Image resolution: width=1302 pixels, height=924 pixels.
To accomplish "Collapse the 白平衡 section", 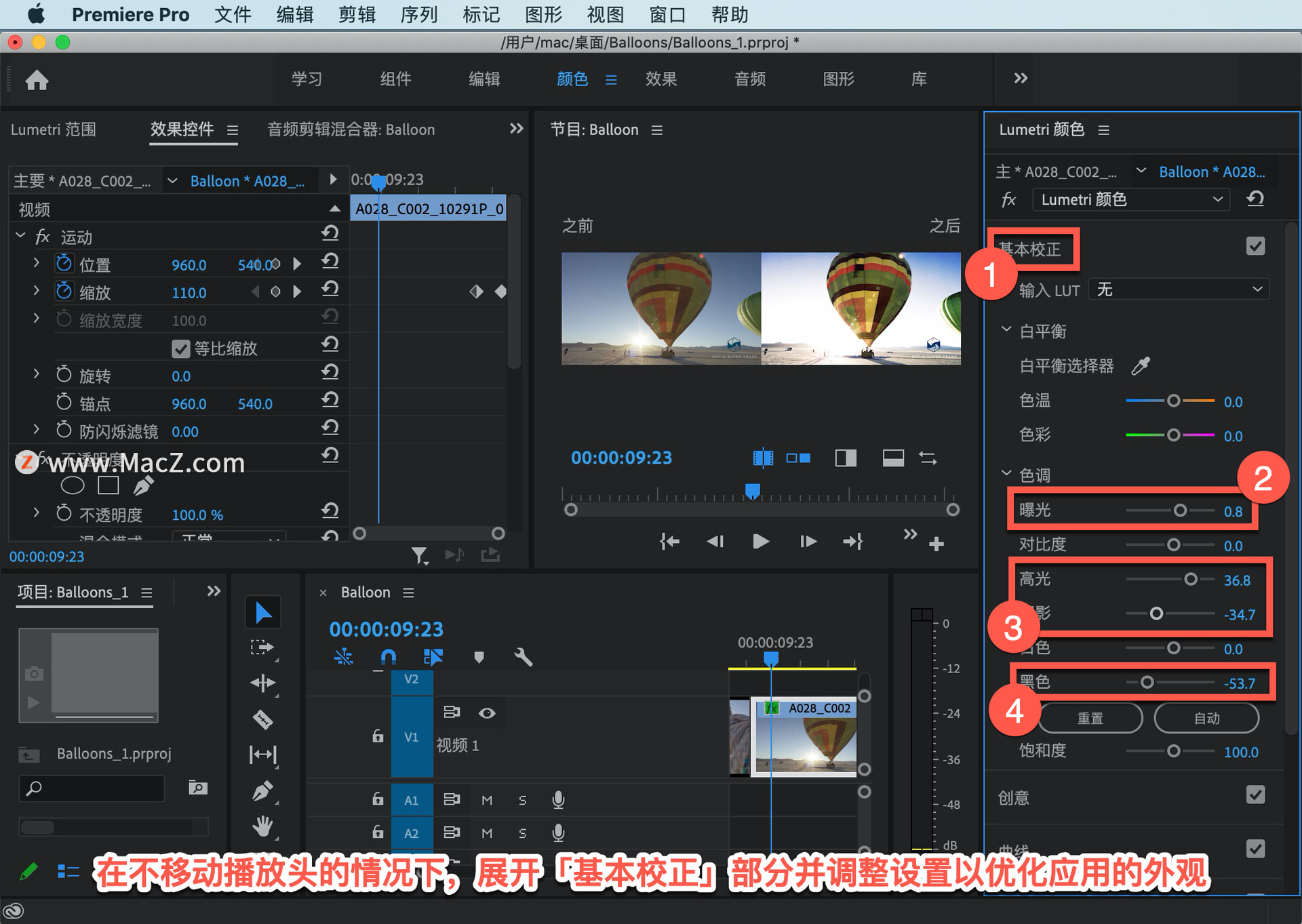I will pyautogui.click(x=1006, y=329).
